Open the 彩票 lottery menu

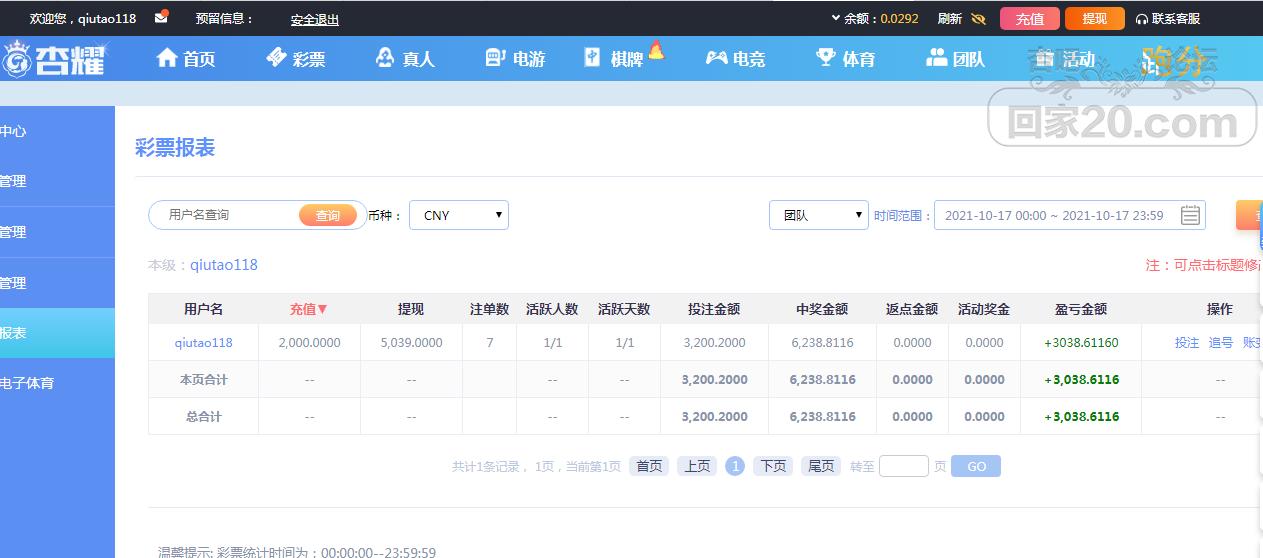click(296, 58)
